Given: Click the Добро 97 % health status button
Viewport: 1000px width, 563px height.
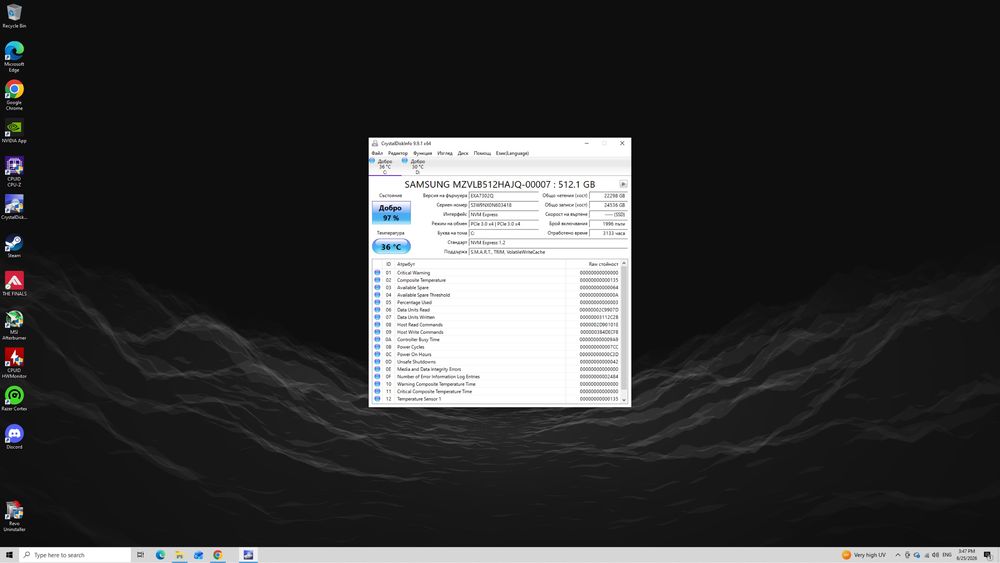Looking at the screenshot, I should coord(391,213).
